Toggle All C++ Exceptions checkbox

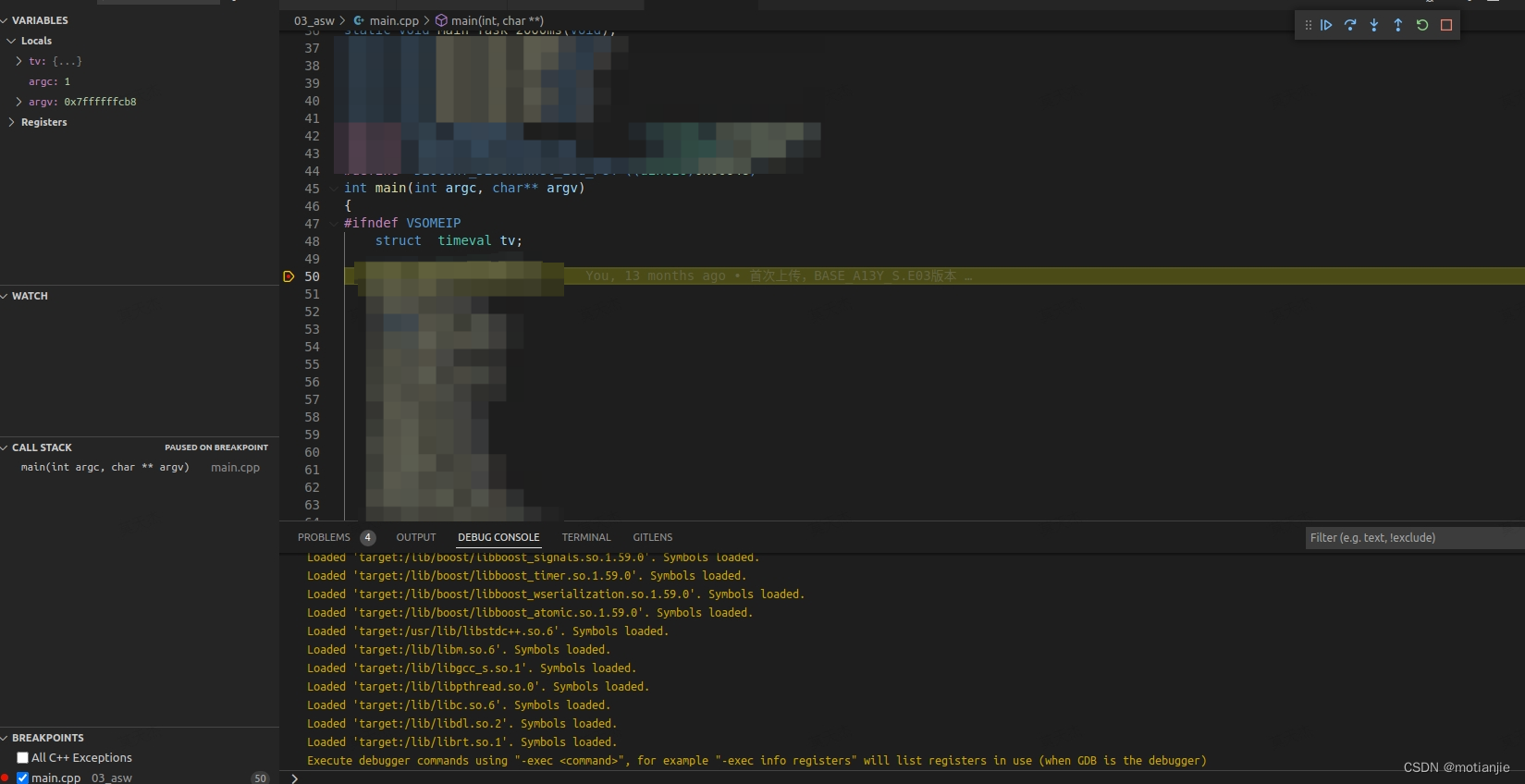(22, 757)
